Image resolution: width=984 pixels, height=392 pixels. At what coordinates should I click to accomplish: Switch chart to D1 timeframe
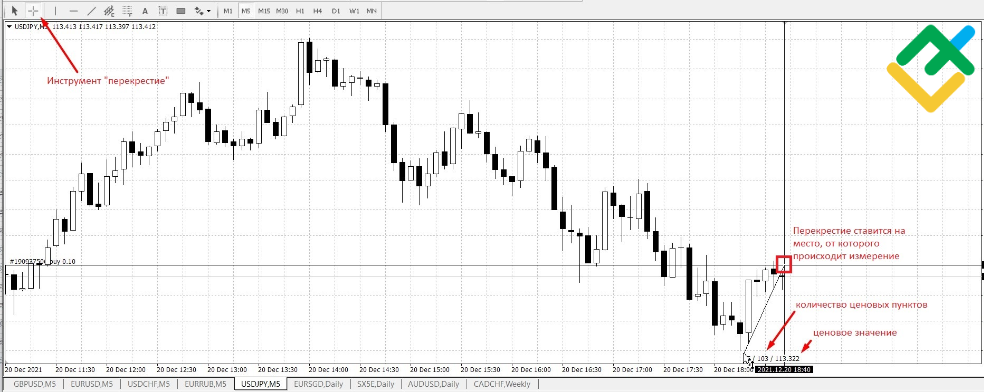[x=336, y=11]
